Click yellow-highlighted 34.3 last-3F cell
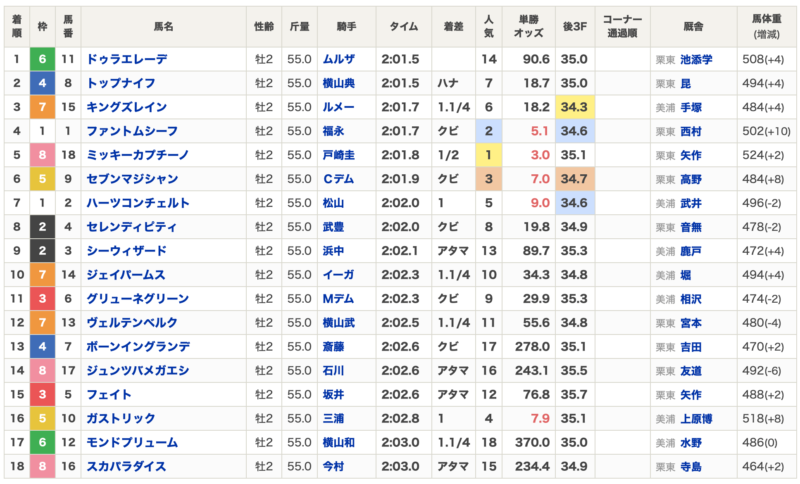 [x=575, y=107]
